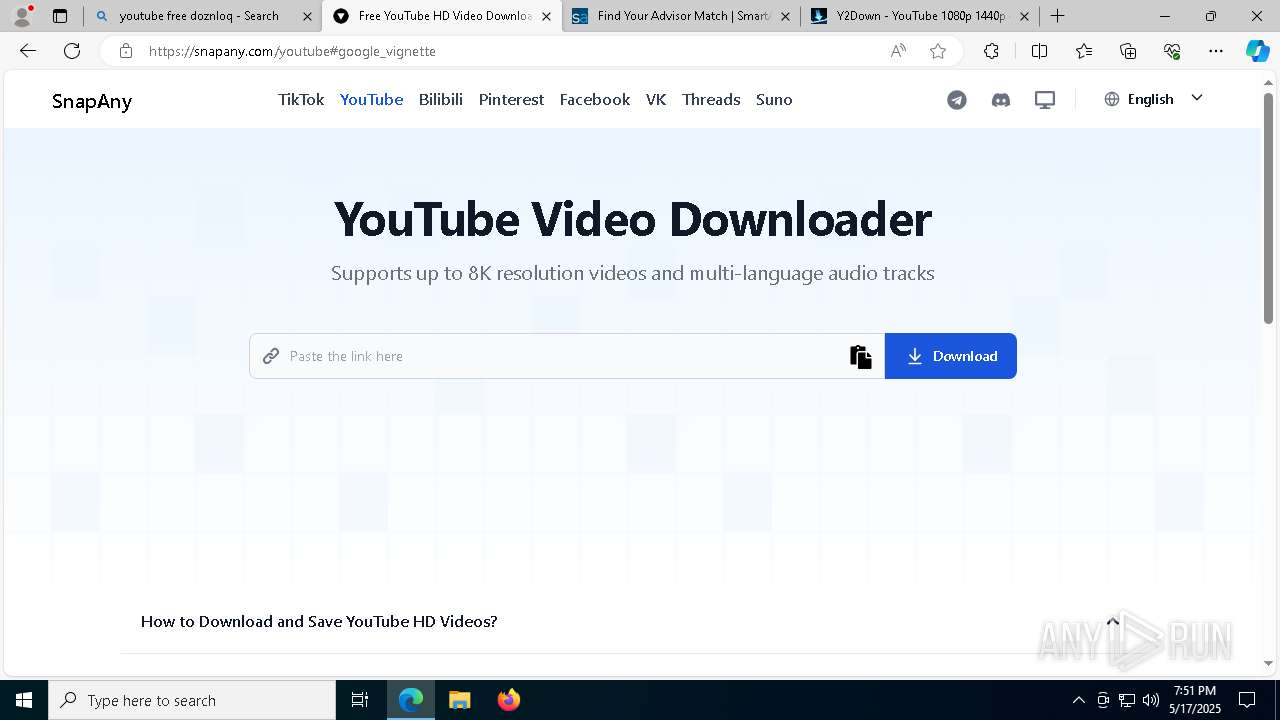This screenshot has width=1280, height=720.
Task: Select Suno in site navigation
Action: tap(774, 99)
